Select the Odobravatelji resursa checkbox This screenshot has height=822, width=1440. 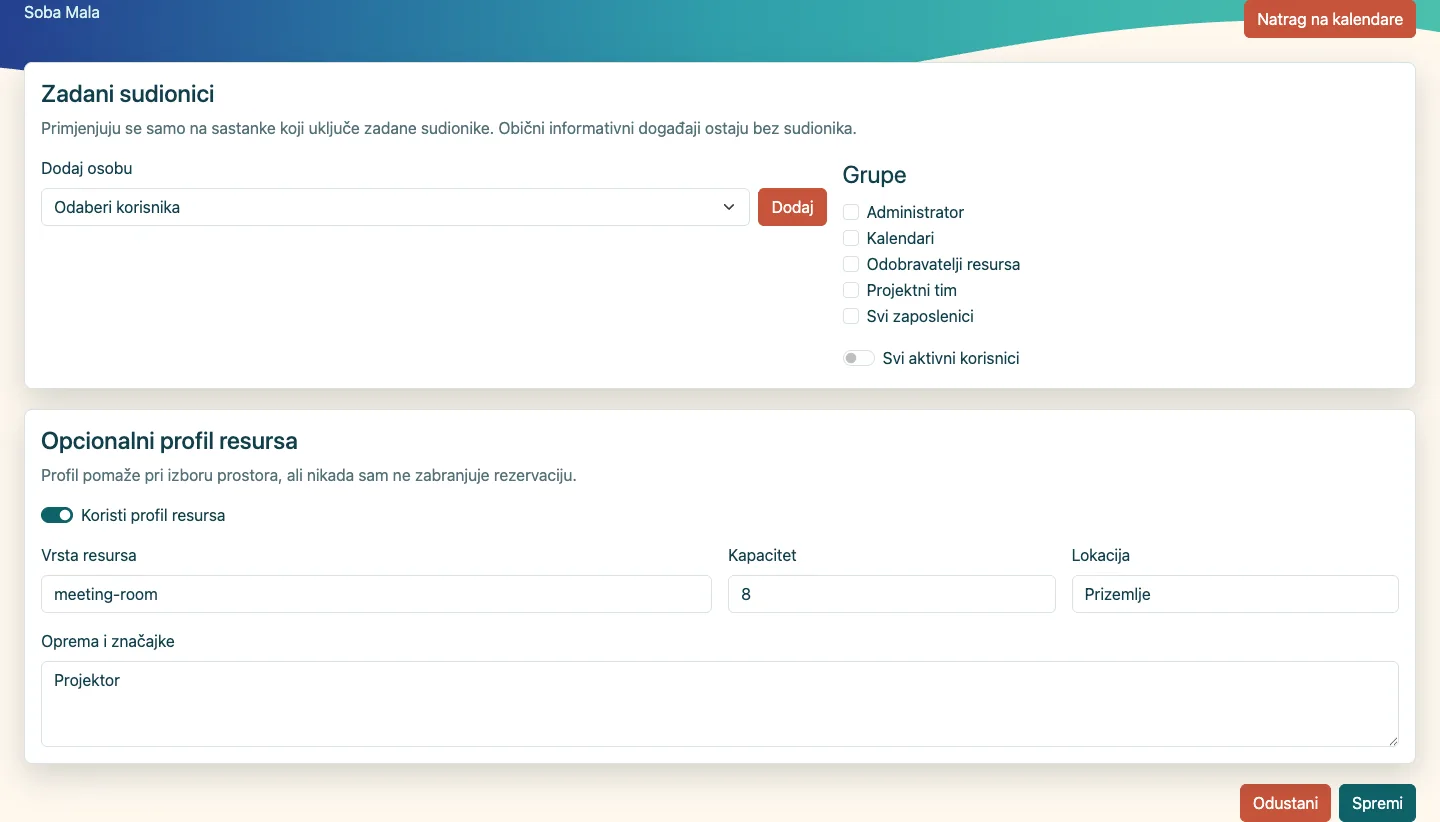click(851, 264)
